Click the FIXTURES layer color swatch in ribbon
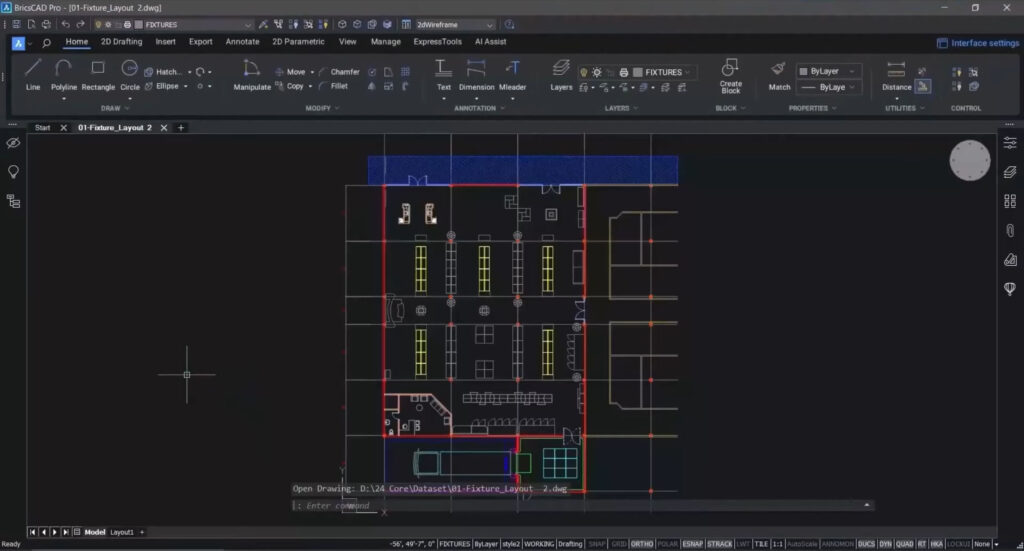This screenshot has width=1024, height=551. coord(638,72)
